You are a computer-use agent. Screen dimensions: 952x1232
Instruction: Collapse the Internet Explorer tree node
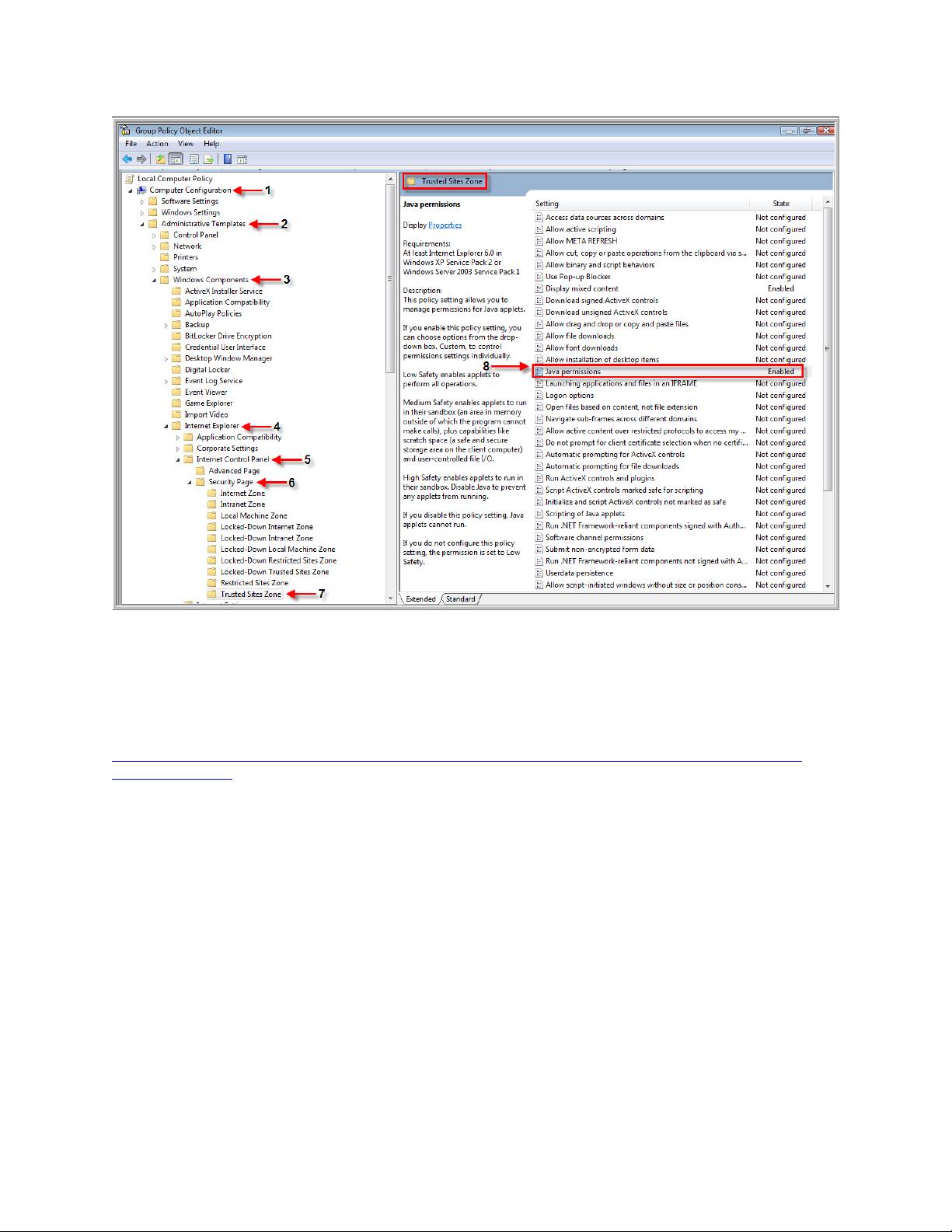166,426
